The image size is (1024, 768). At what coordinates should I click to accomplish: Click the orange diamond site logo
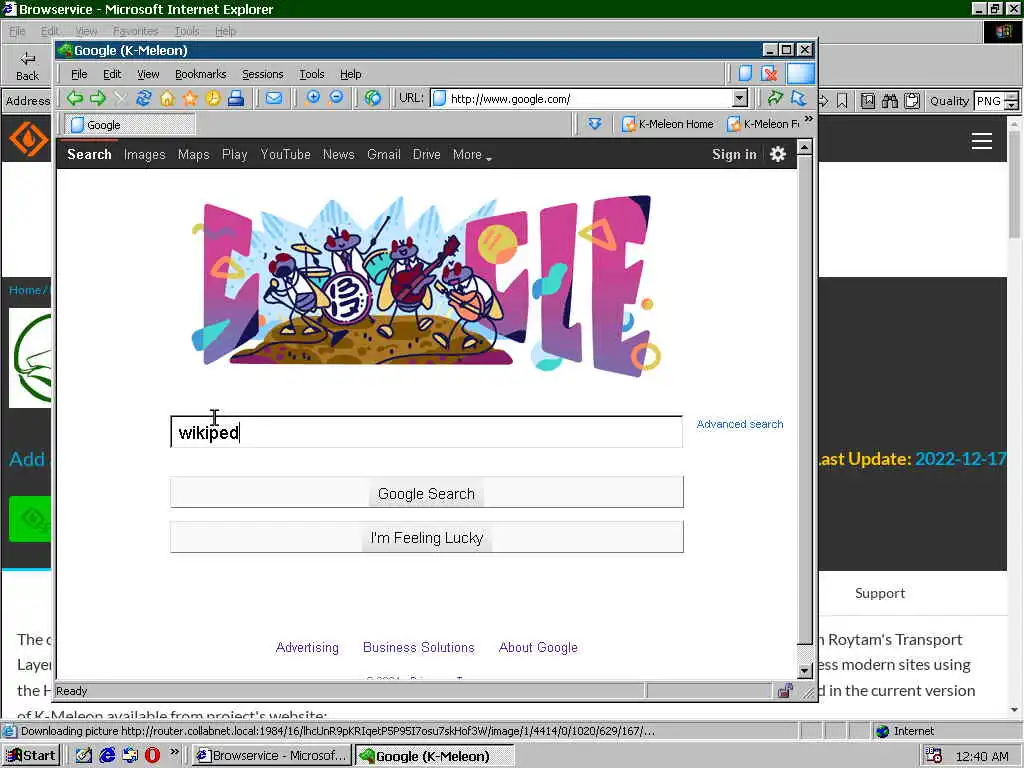coord(29,139)
